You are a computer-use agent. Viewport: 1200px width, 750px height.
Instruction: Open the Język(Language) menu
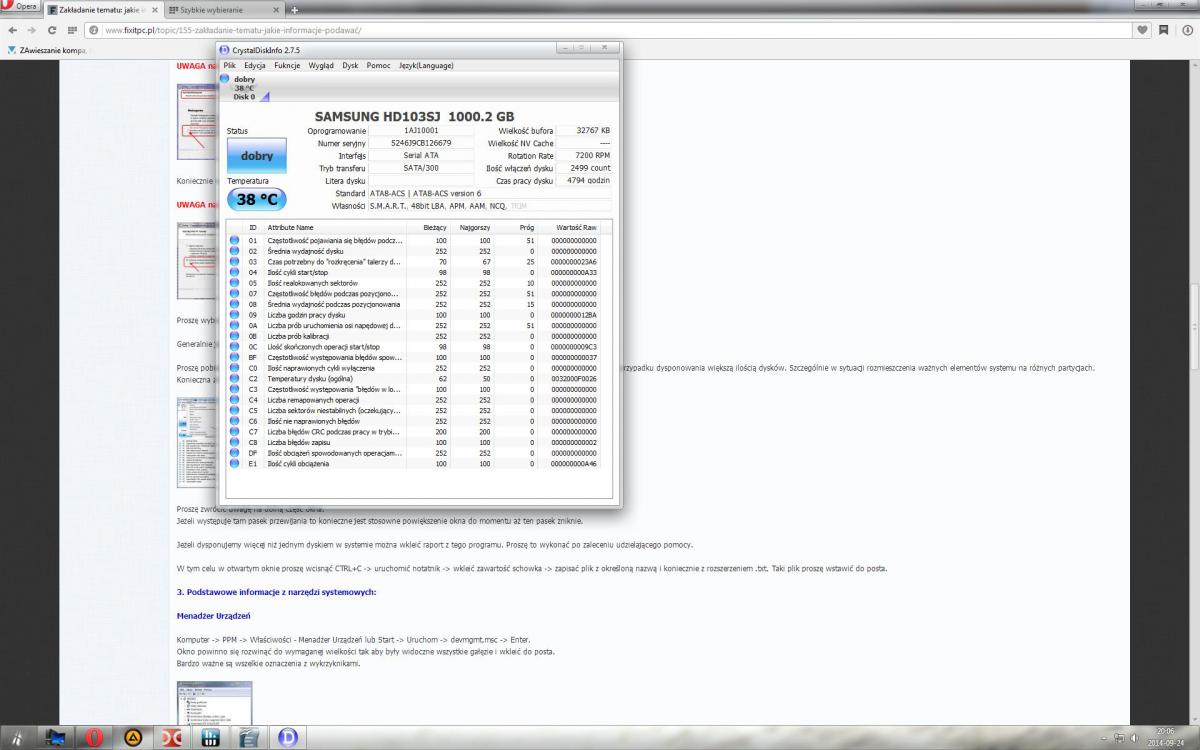click(426, 65)
